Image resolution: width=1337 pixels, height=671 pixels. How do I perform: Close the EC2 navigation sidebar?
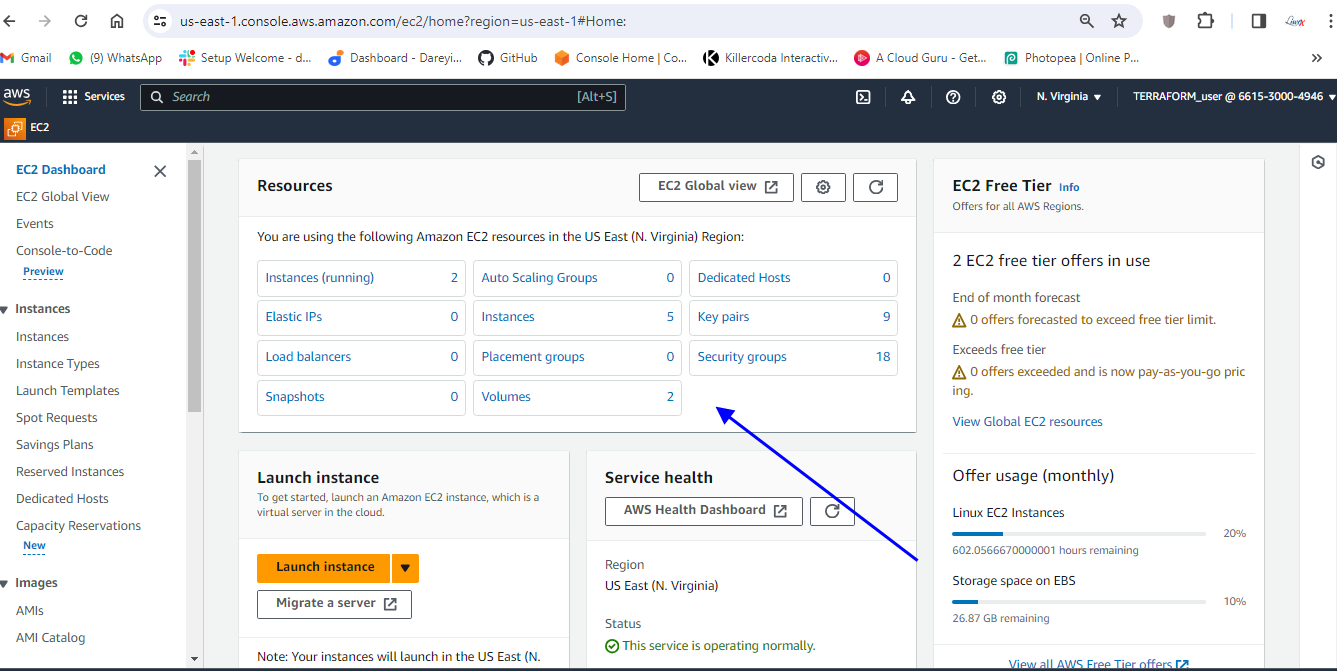tap(160, 171)
